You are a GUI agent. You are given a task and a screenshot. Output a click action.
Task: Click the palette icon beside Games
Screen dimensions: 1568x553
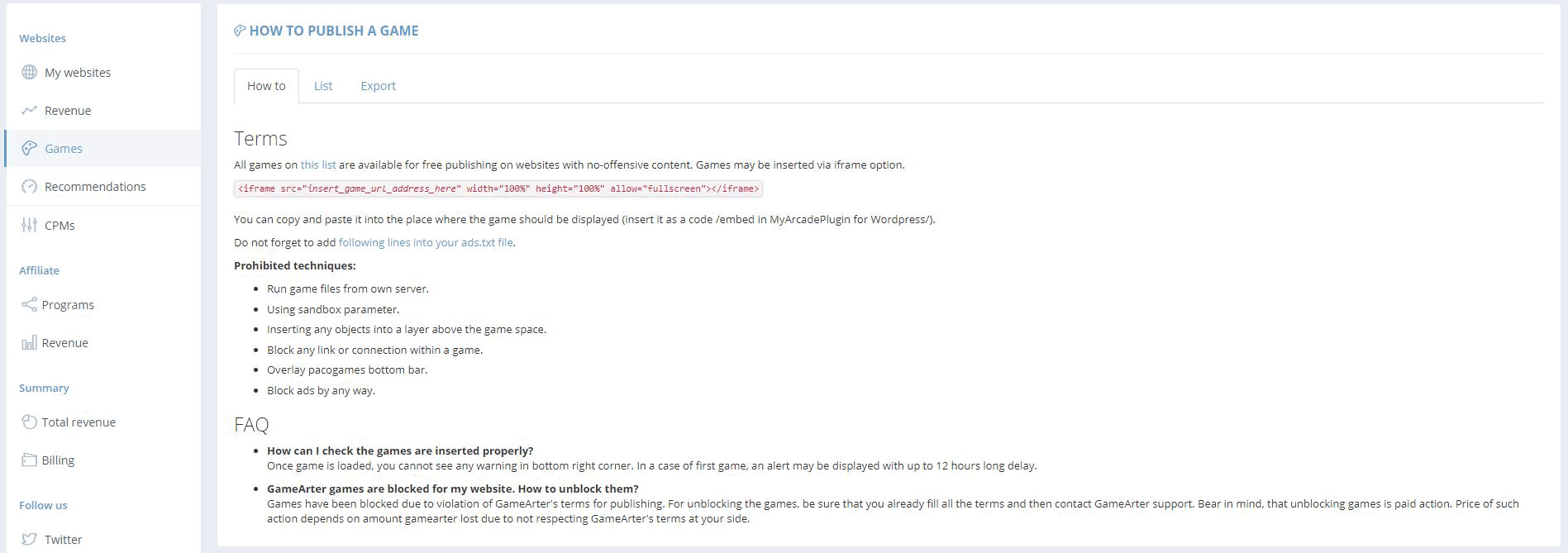point(29,148)
